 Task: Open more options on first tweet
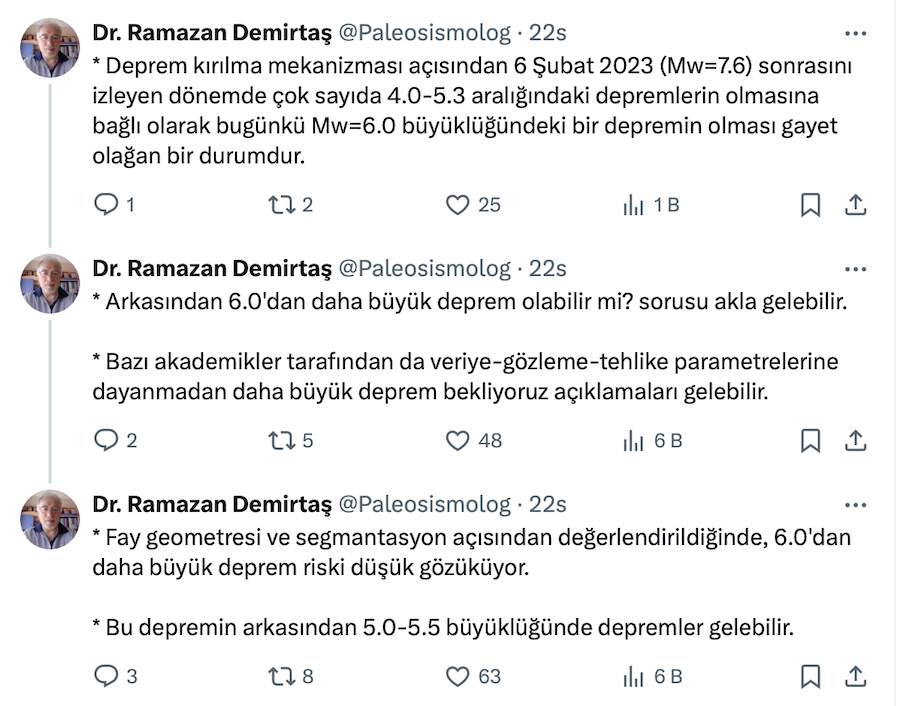point(855,33)
